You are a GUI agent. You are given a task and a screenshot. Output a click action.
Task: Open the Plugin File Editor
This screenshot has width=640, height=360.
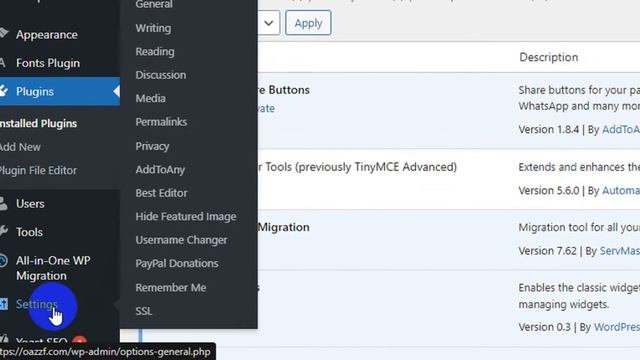(38, 170)
